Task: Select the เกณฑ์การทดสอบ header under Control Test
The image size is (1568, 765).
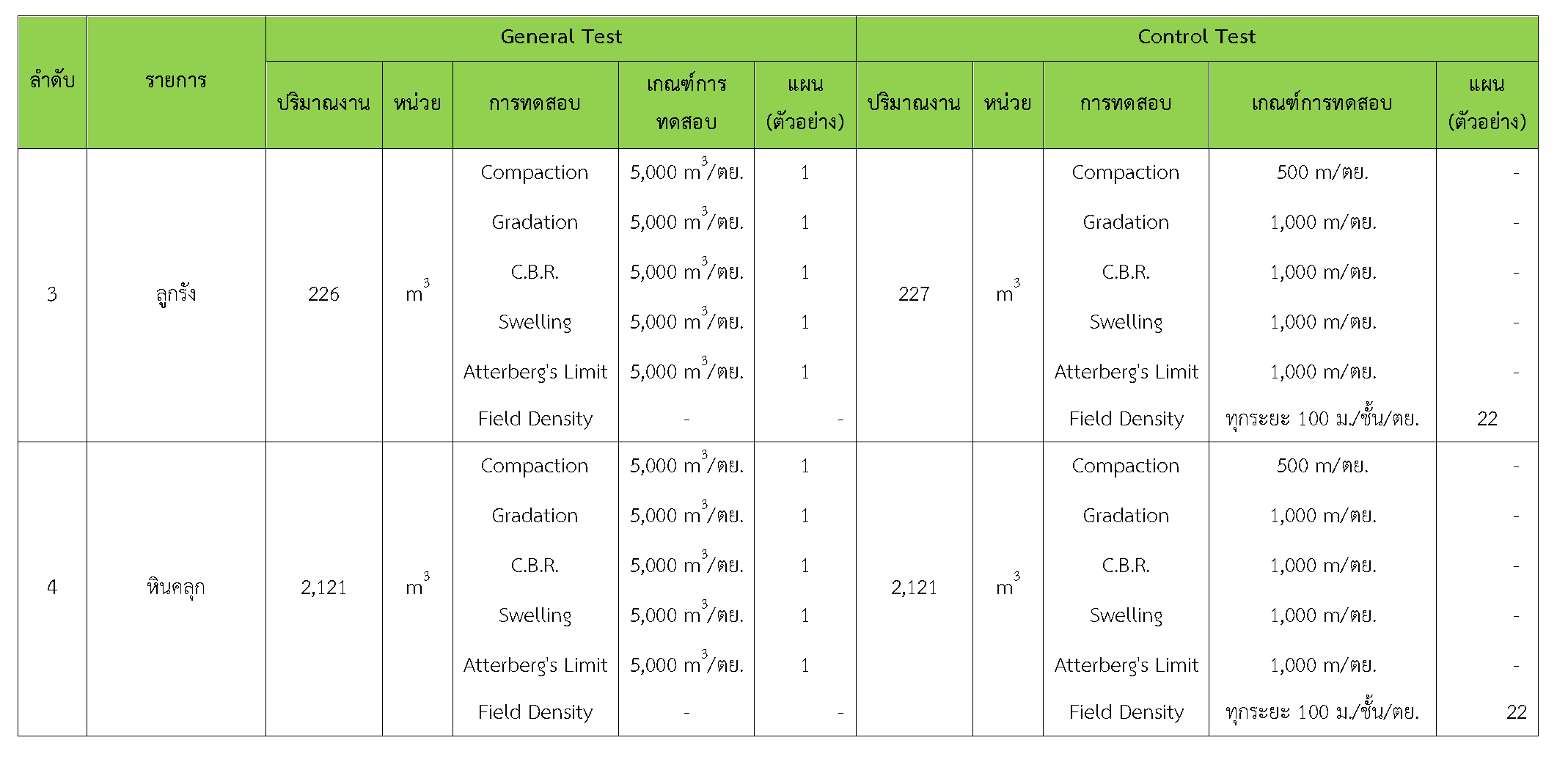Action: 1322,103
